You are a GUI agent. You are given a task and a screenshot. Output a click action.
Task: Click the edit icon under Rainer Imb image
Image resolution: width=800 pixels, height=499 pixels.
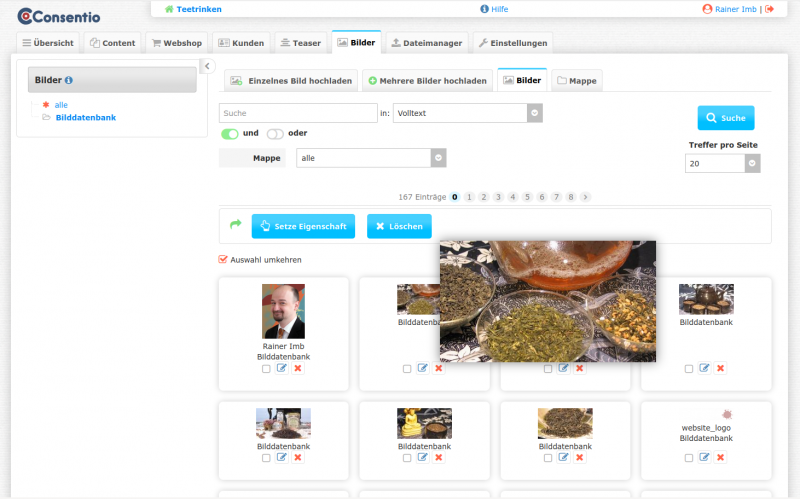(x=282, y=369)
